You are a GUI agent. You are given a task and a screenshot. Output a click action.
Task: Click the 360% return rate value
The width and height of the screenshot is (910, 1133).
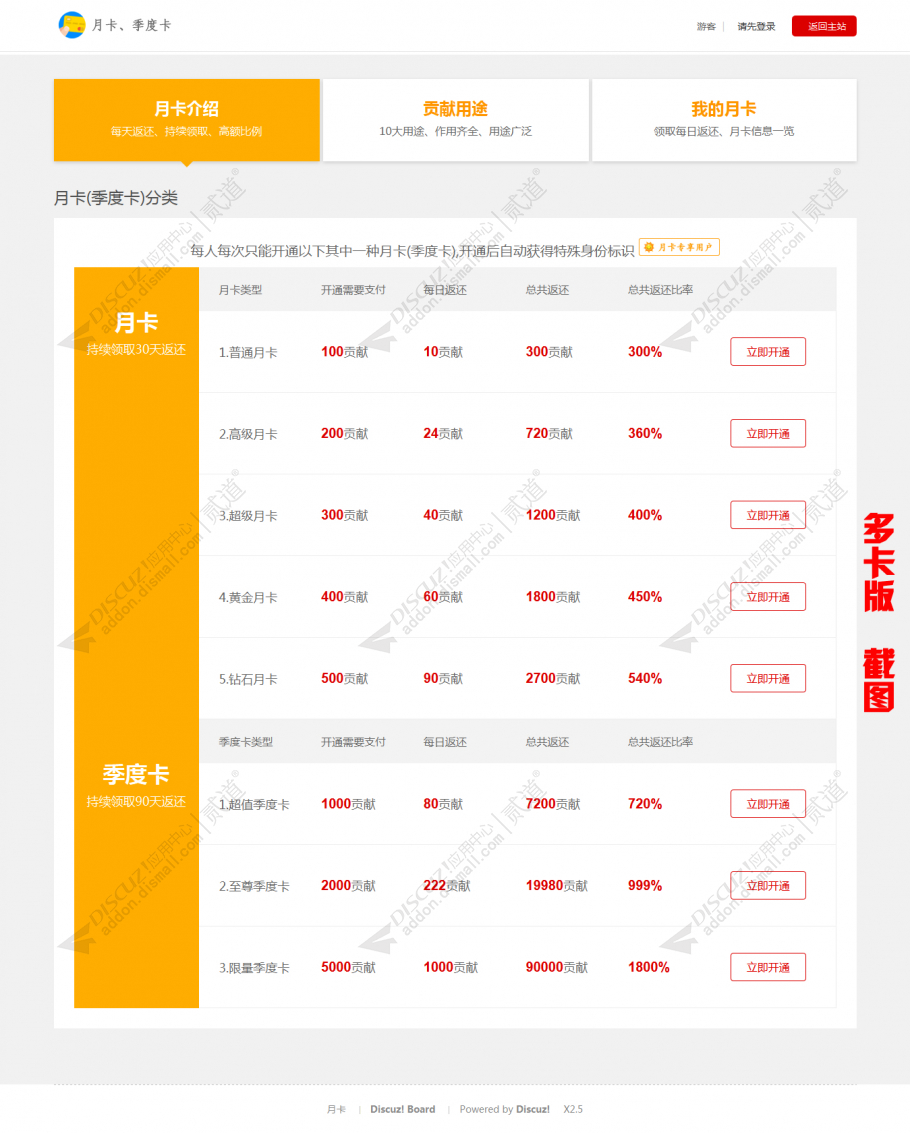pyautogui.click(x=645, y=434)
